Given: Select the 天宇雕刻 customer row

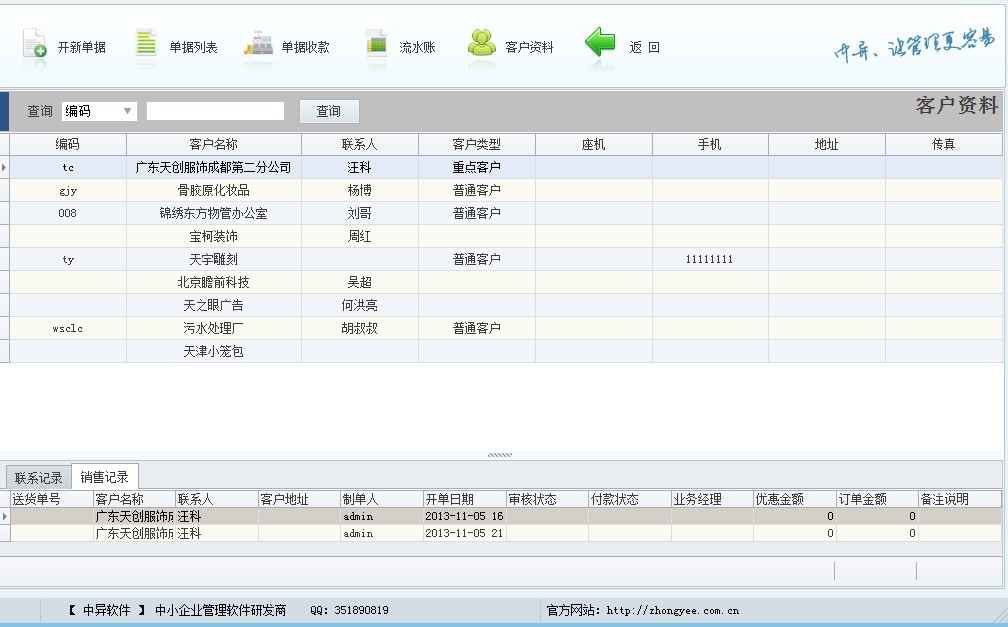Looking at the screenshot, I should tap(215, 258).
